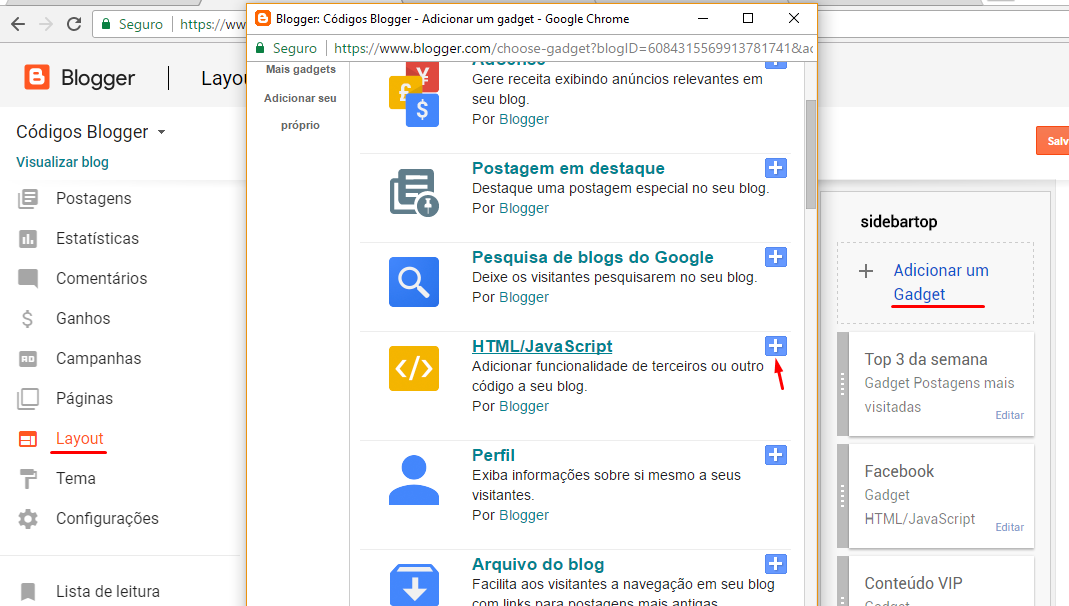This screenshot has width=1069, height=606.
Task: Click the Pesquisa de blogs do Google title
Action: coord(592,258)
